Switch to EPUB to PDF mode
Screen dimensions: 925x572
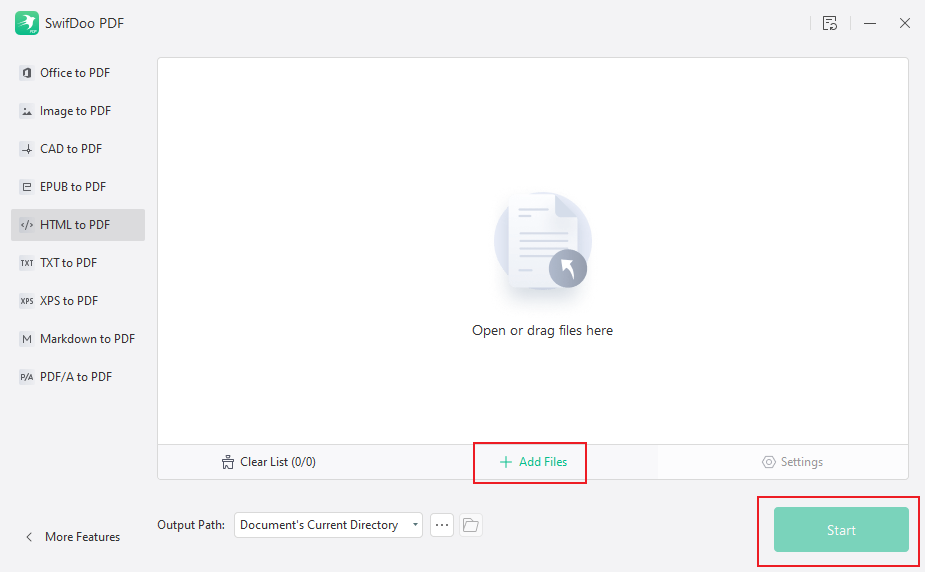[x=78, y=187]
